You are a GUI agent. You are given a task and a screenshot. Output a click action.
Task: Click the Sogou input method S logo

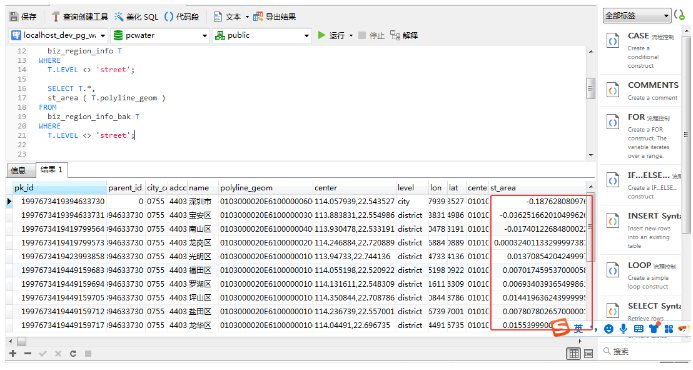coord(560,328)
